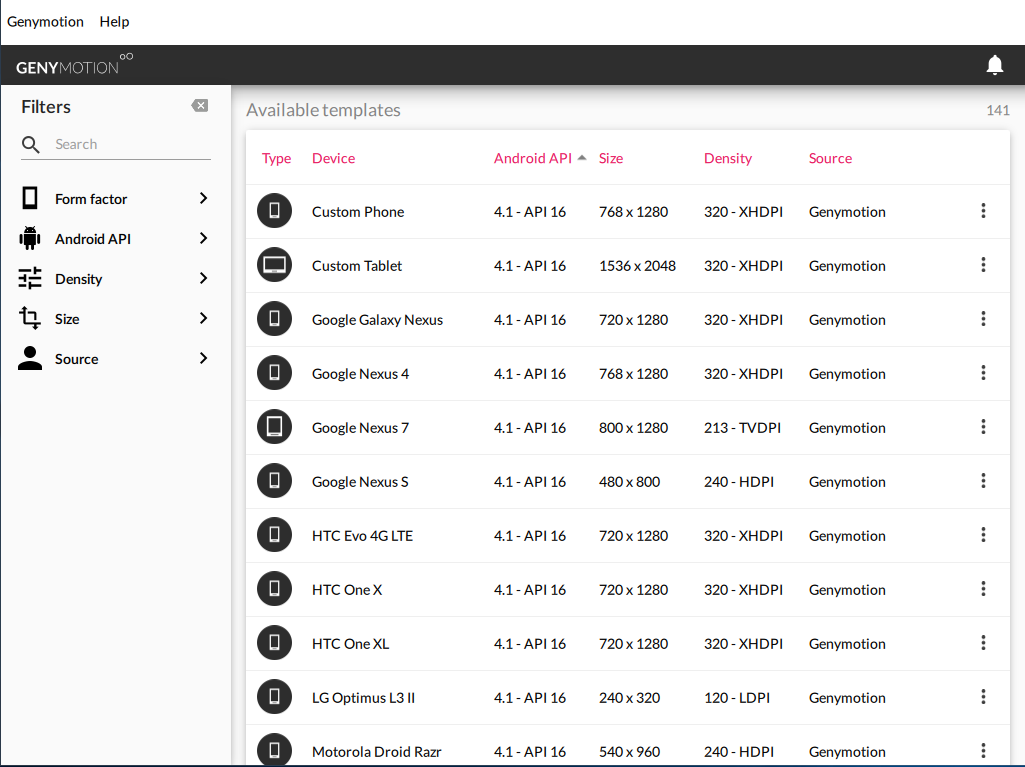Click the Source person icon
Image resolution: width=1025 pixels, height=767 pixels.
click(30, 358)
